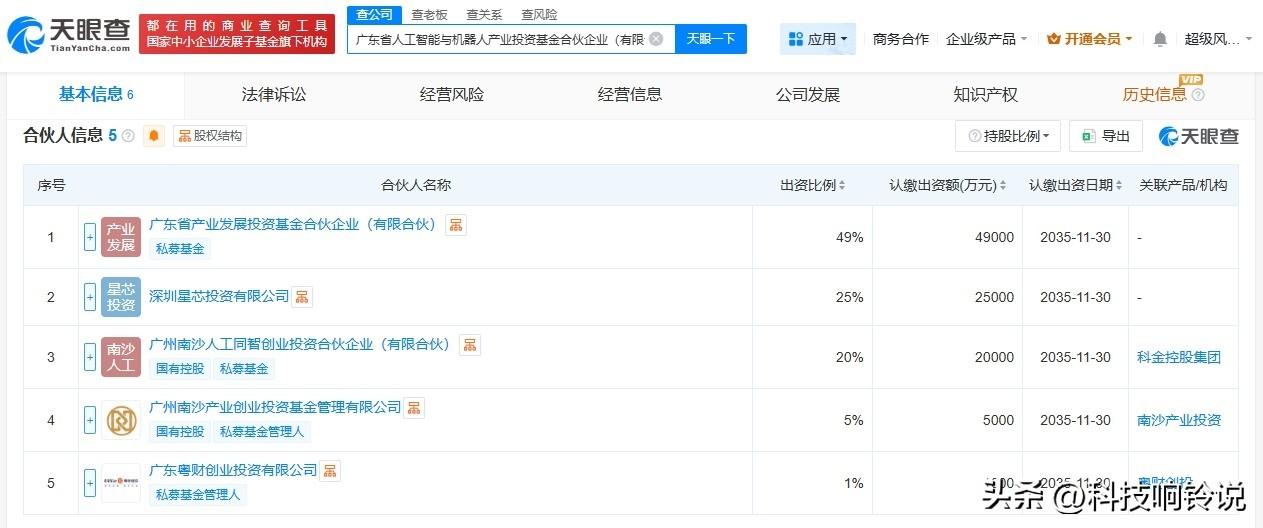
Task: Click the 星芯投资 company logo thumbnail
Action: (121, 297)
